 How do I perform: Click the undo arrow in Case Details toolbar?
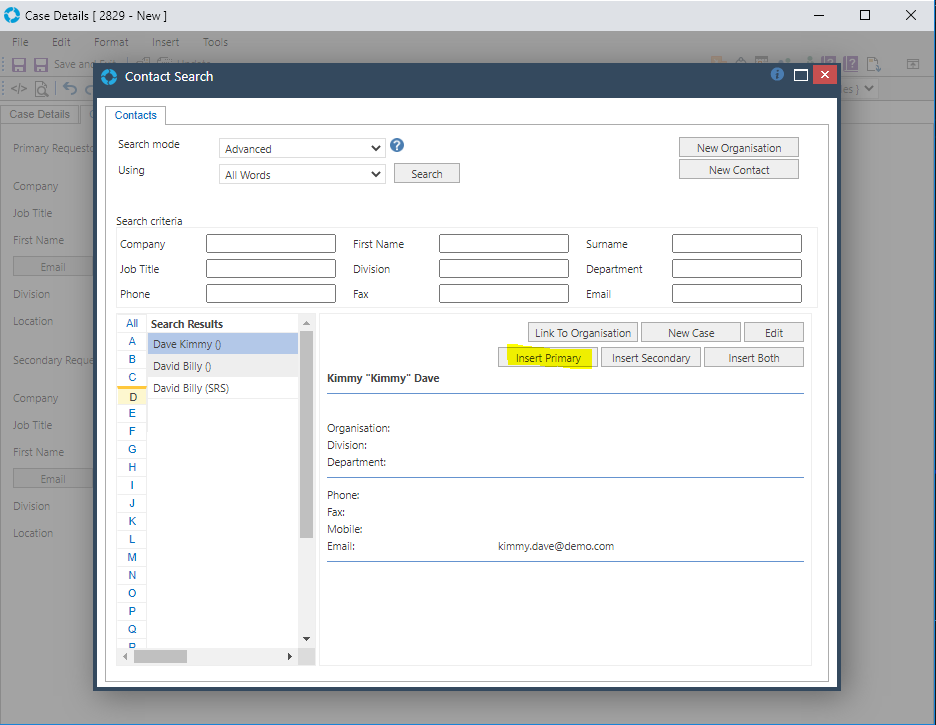tap(70, 89)
